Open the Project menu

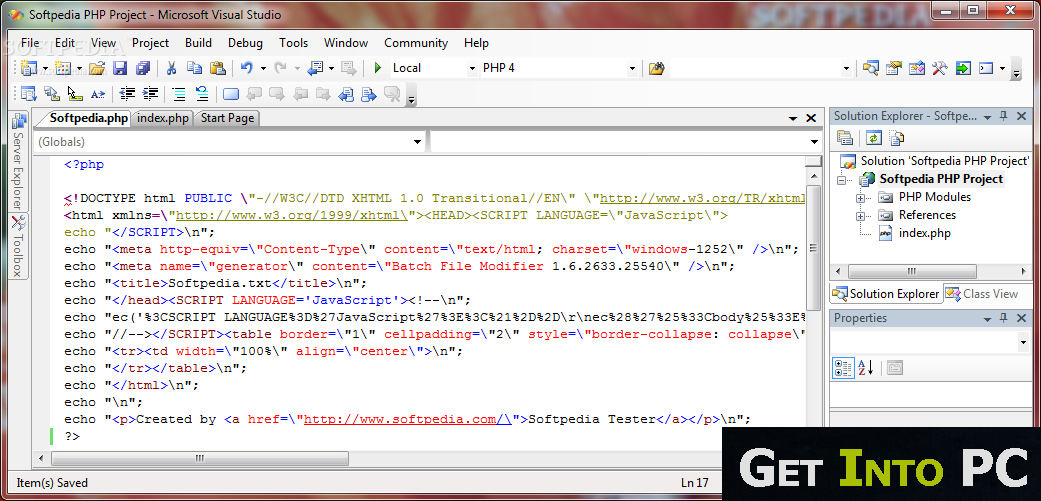point(150,42)
